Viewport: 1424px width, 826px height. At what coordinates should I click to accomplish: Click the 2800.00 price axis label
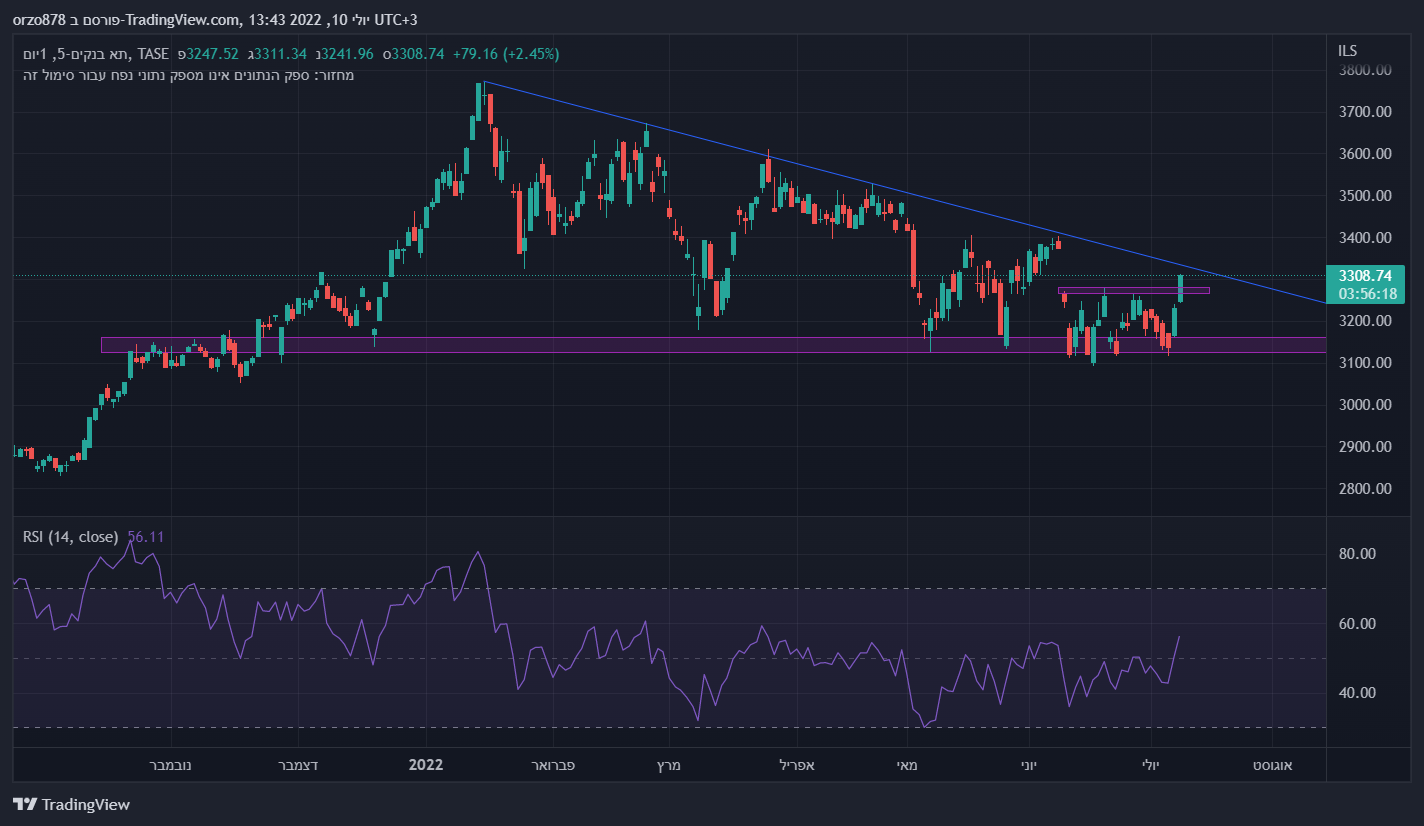pyautogui.click(x=1366, y=489)
